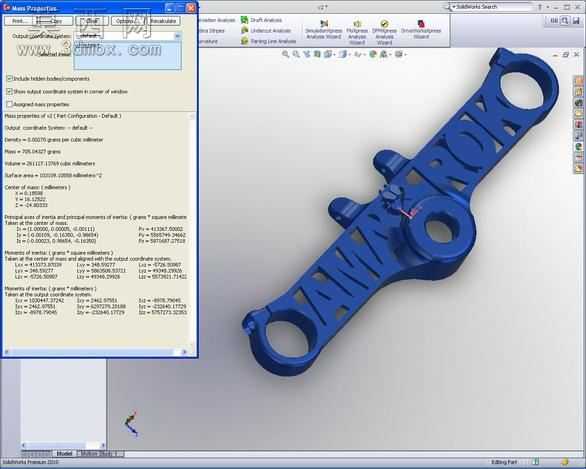This screenshot has height=469, width=586.
Task: Select the Mass value text line
Action: [x=33, y=151]
